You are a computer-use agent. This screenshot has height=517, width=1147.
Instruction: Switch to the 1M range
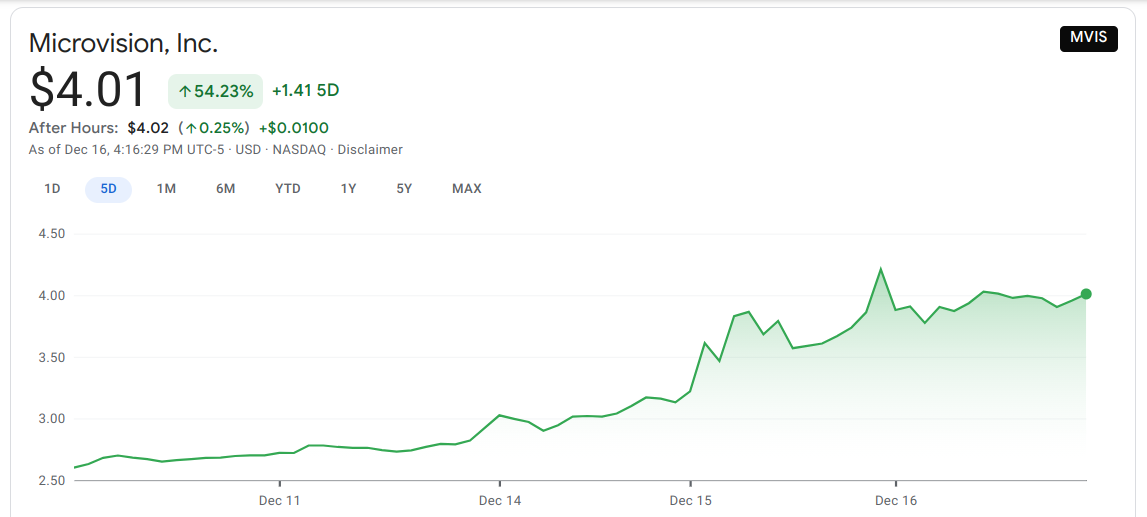coord(166,189)
